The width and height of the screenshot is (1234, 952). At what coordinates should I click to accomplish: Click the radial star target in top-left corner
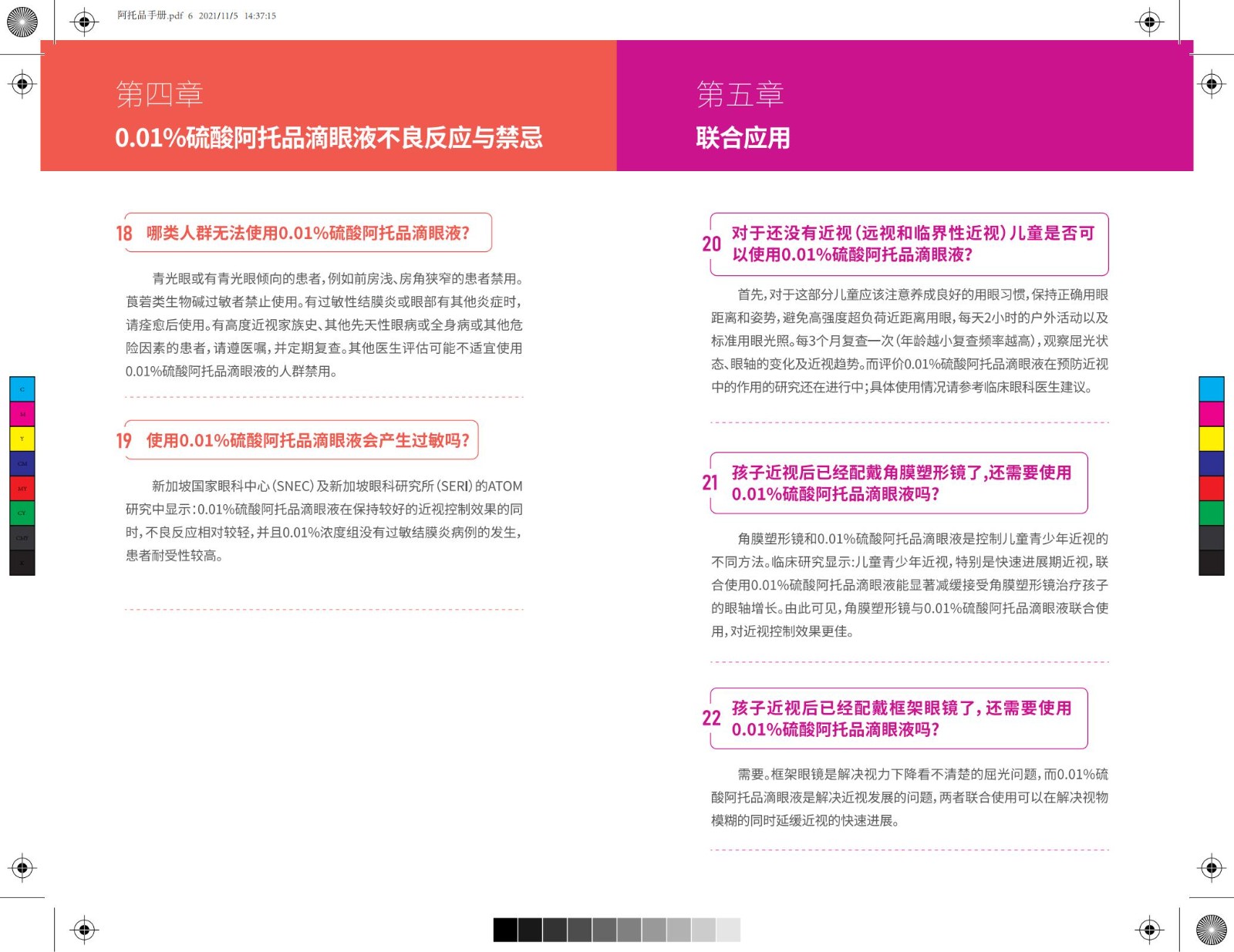(x=22, y=22)
